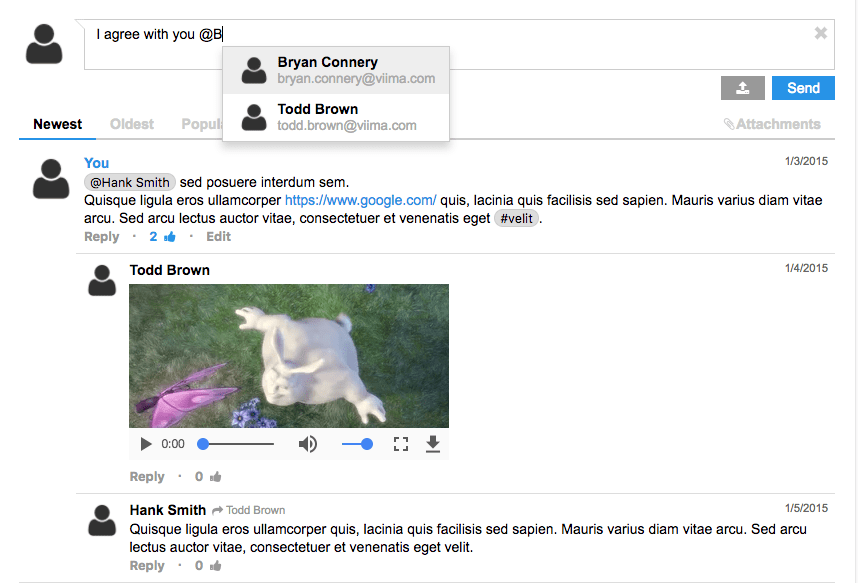Download Todd Brown's video
Image resolution: width=858 pixels, height=583 pixels.
coord(433,443)
